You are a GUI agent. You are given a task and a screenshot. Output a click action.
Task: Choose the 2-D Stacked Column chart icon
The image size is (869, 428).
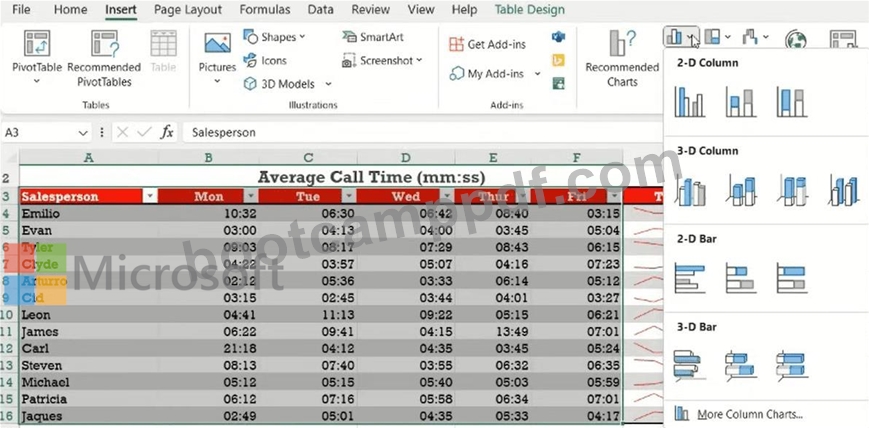click(740, 102)
